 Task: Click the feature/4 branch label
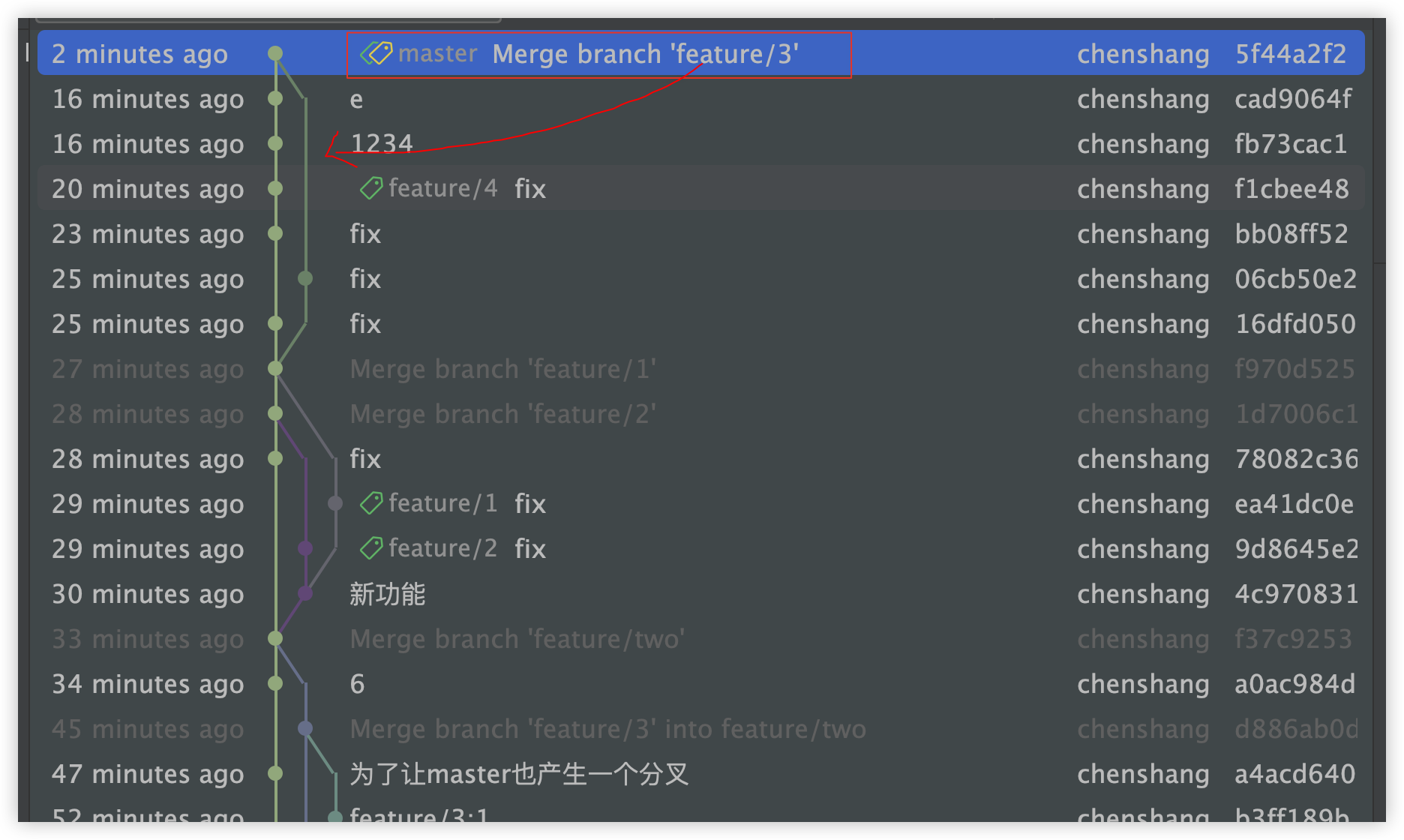[442, 188]
